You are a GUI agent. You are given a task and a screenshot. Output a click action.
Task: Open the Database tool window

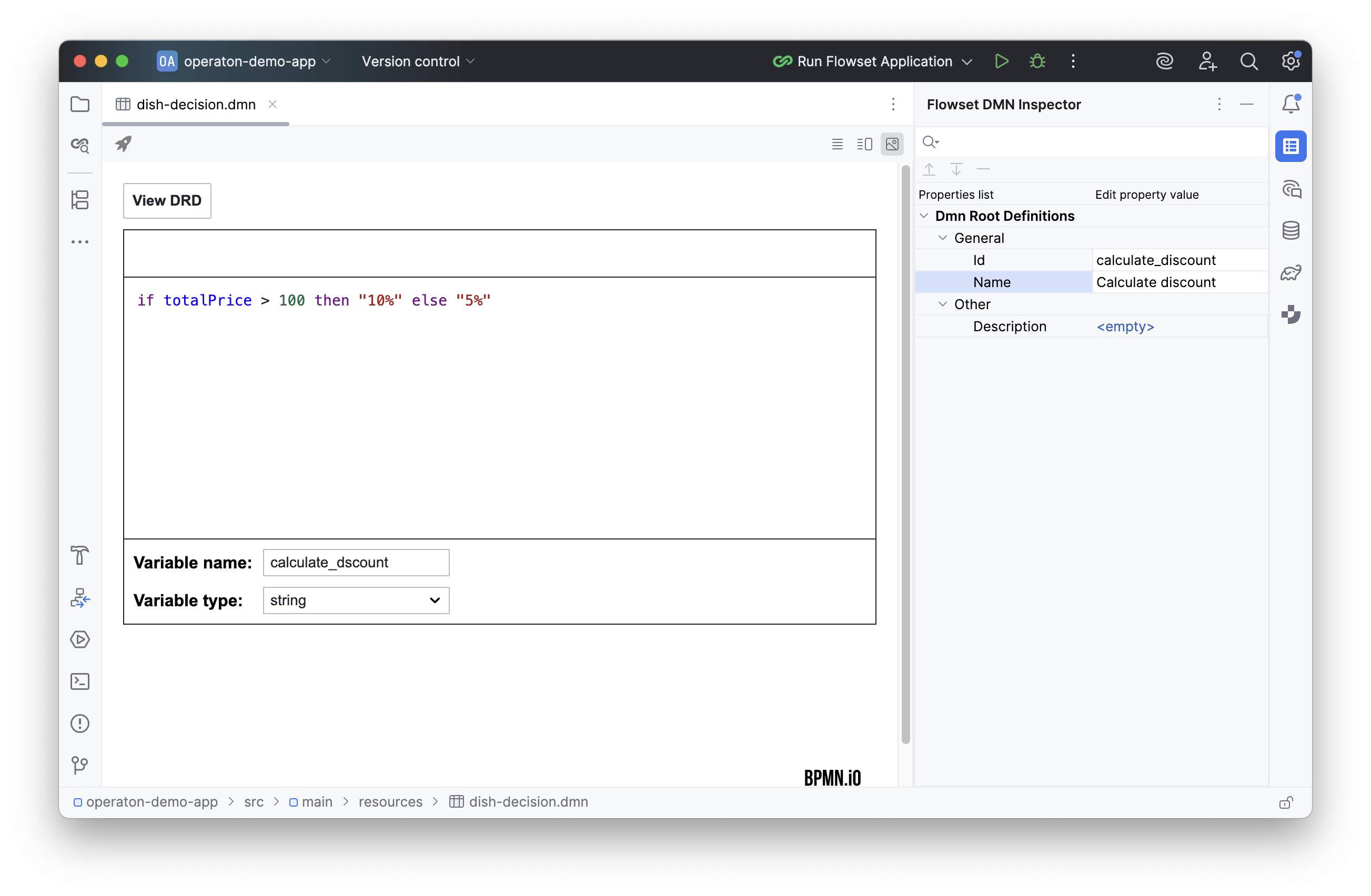(1291, 230)
